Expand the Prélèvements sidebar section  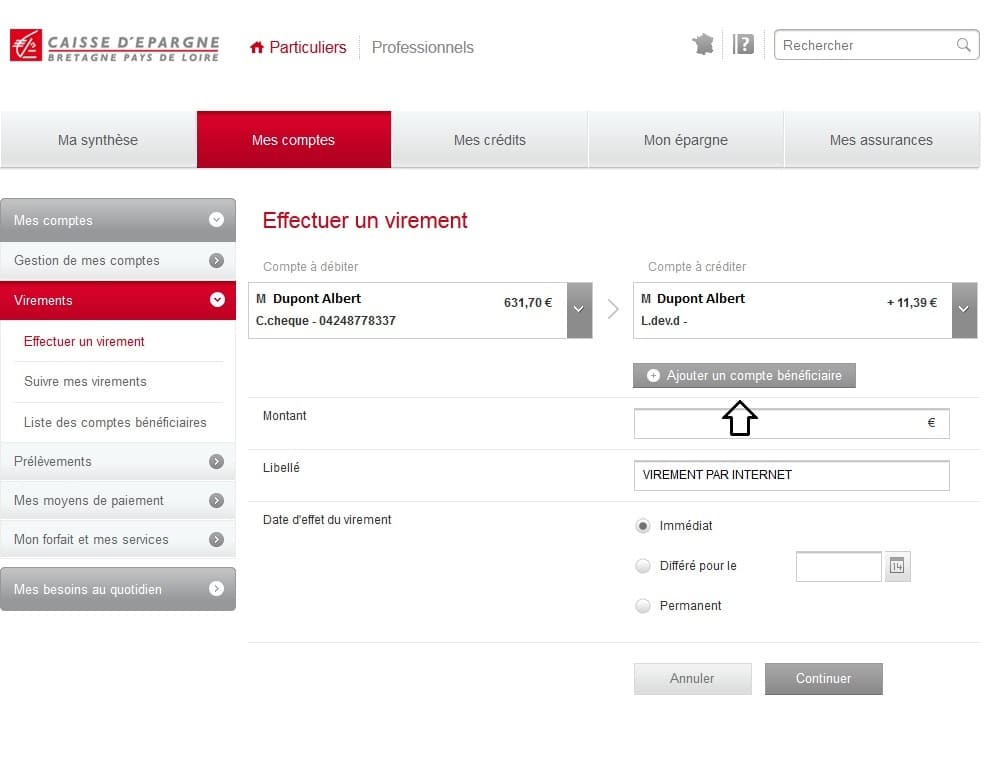click(118, 461)
